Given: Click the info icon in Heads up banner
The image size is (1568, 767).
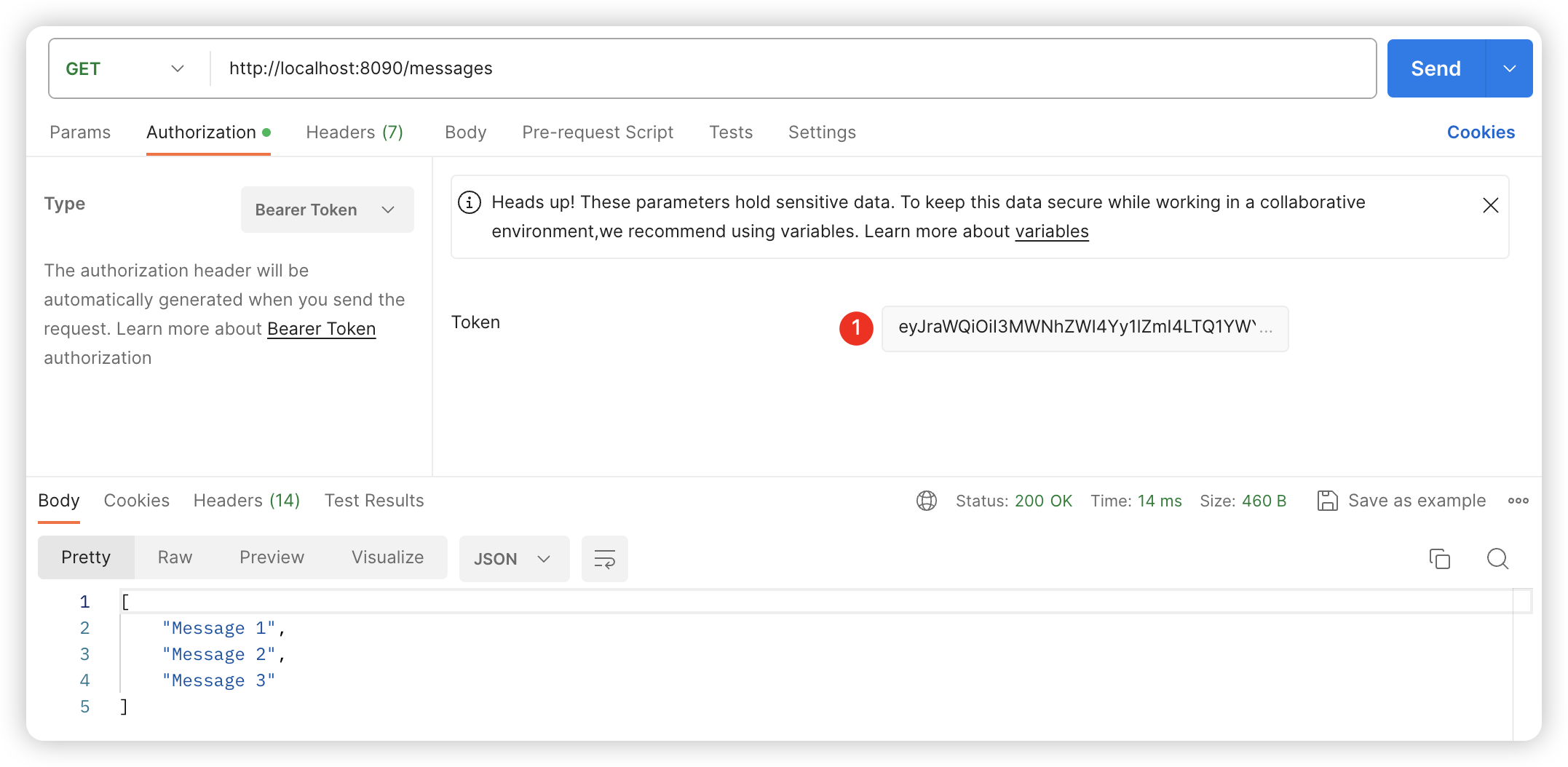Looking at the screenshot, I should point(470,202).
